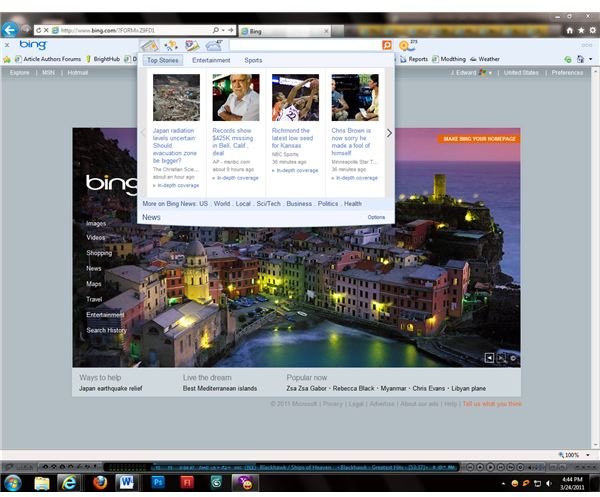Click the Explore link in top bar
Viewport: 600px width, 497px height.
[20, 73]
